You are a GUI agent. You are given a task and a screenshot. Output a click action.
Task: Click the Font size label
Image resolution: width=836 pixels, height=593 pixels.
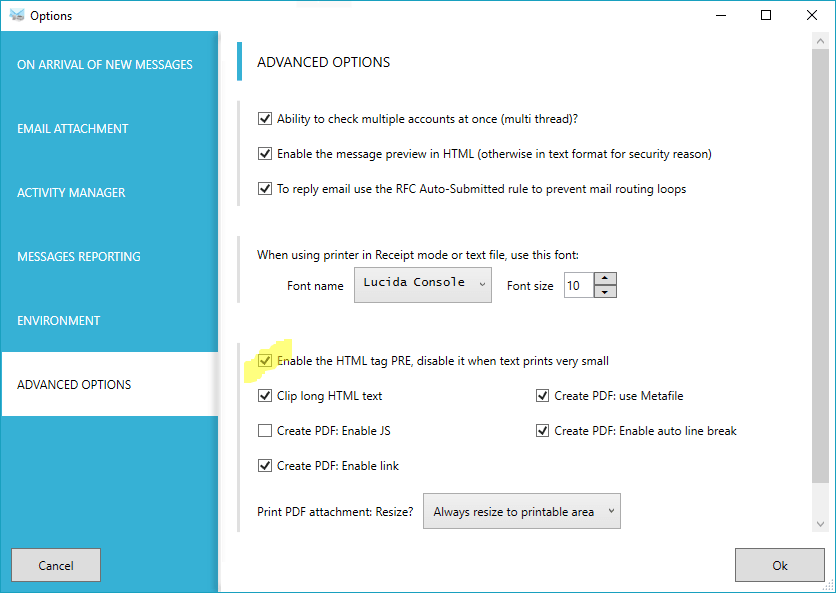[x=530, y=286]
